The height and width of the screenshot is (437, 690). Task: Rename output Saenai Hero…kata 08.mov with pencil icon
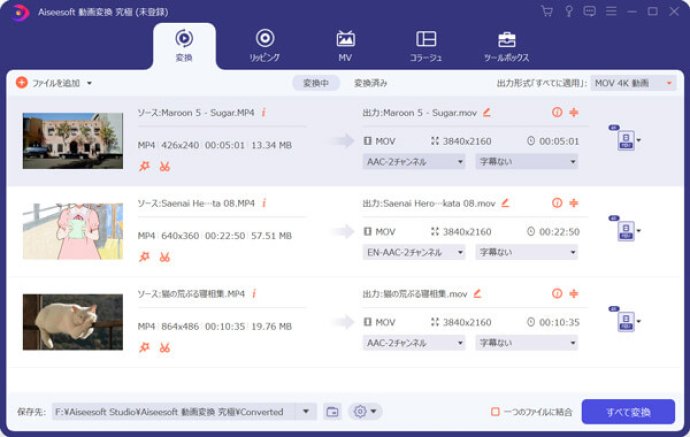pyautogui.click(x=505, y=203)
